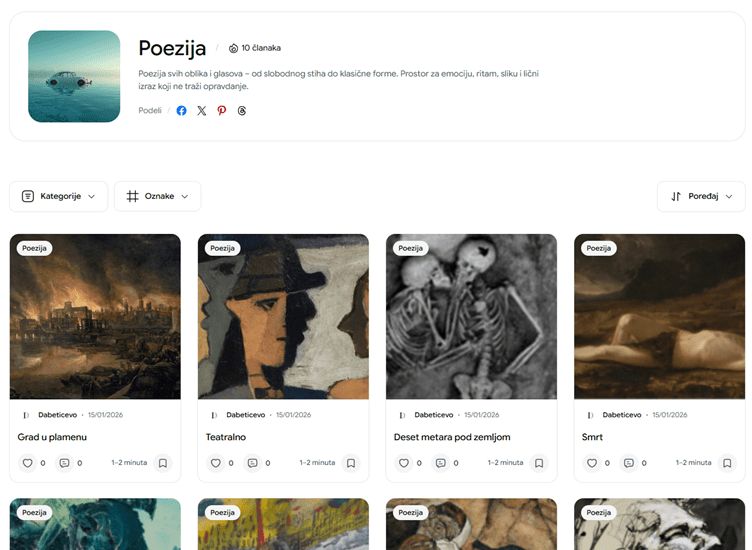The image size is (752, 550).
Task: Expand the Kategorije dropdown
Action: [58, 196]
